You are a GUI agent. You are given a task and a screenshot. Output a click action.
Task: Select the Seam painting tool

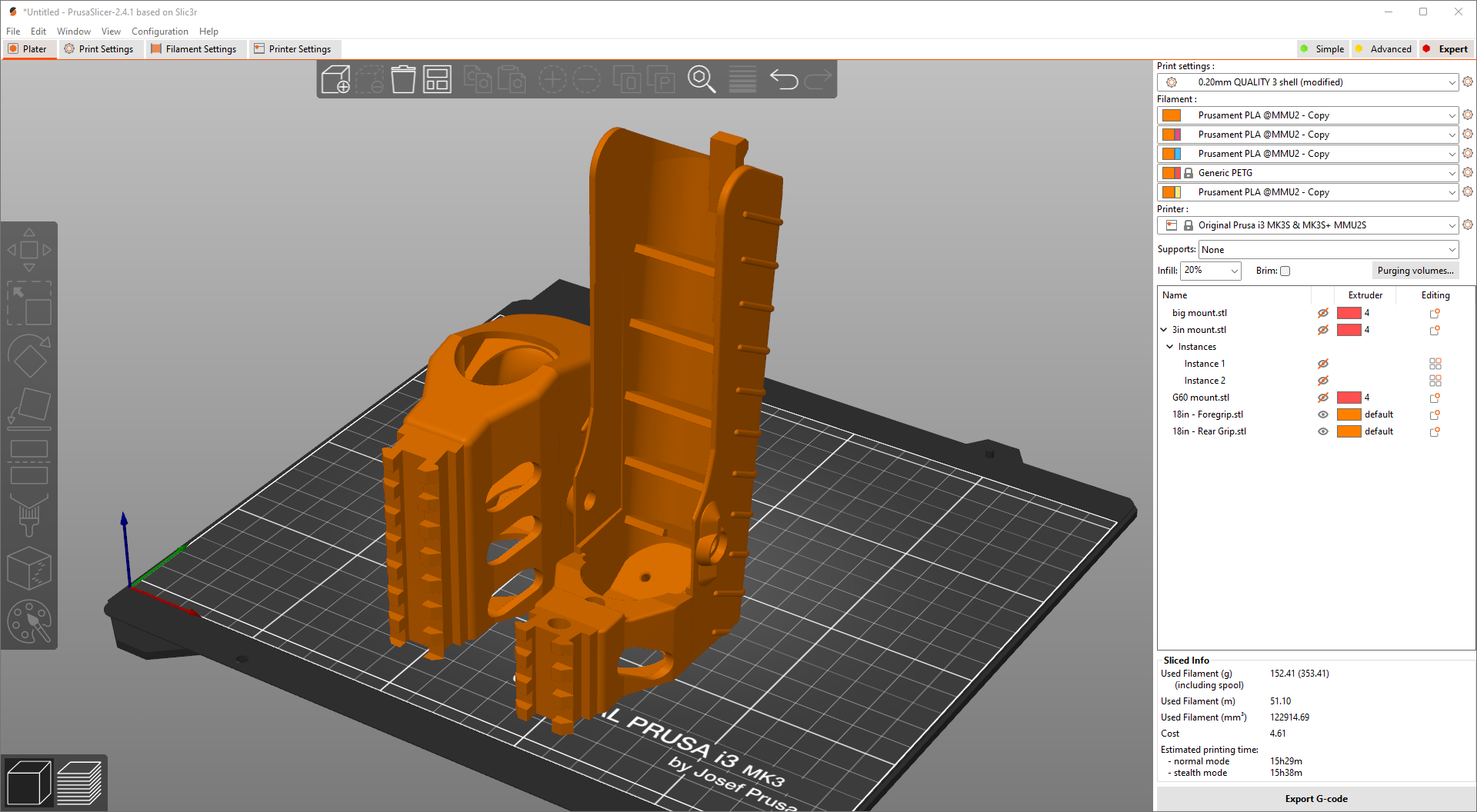(29, 567)
